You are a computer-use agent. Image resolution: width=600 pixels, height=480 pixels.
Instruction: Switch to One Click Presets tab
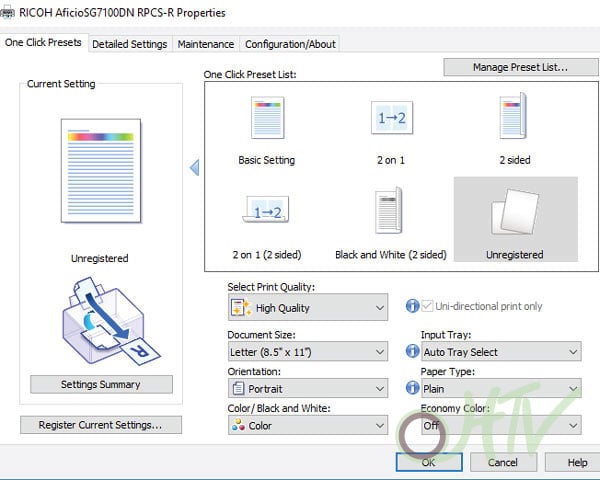[44, 42]
